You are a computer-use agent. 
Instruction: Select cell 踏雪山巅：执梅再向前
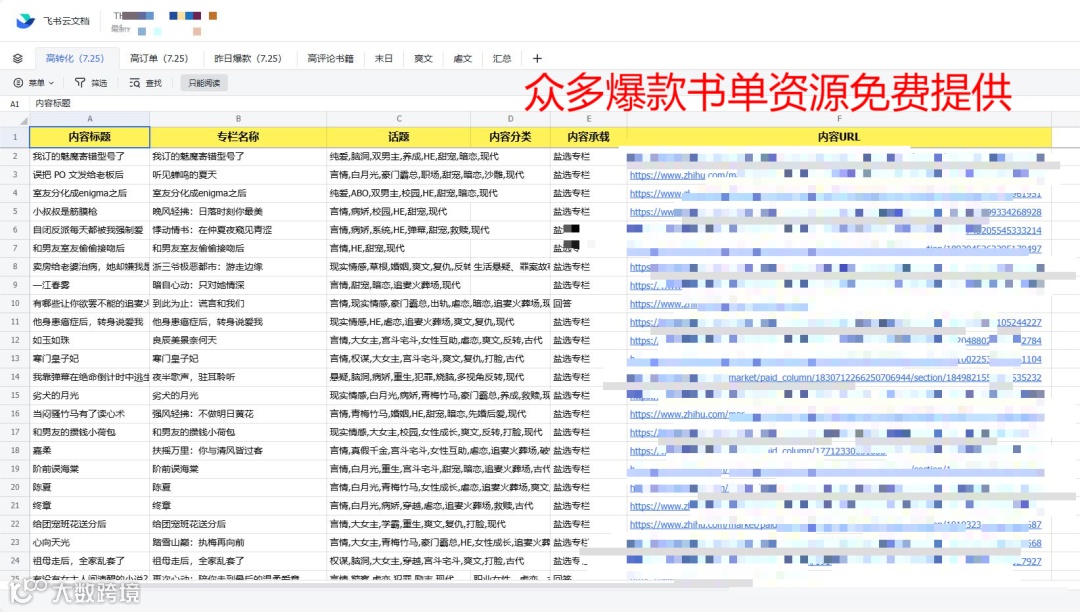click(238, 542)
